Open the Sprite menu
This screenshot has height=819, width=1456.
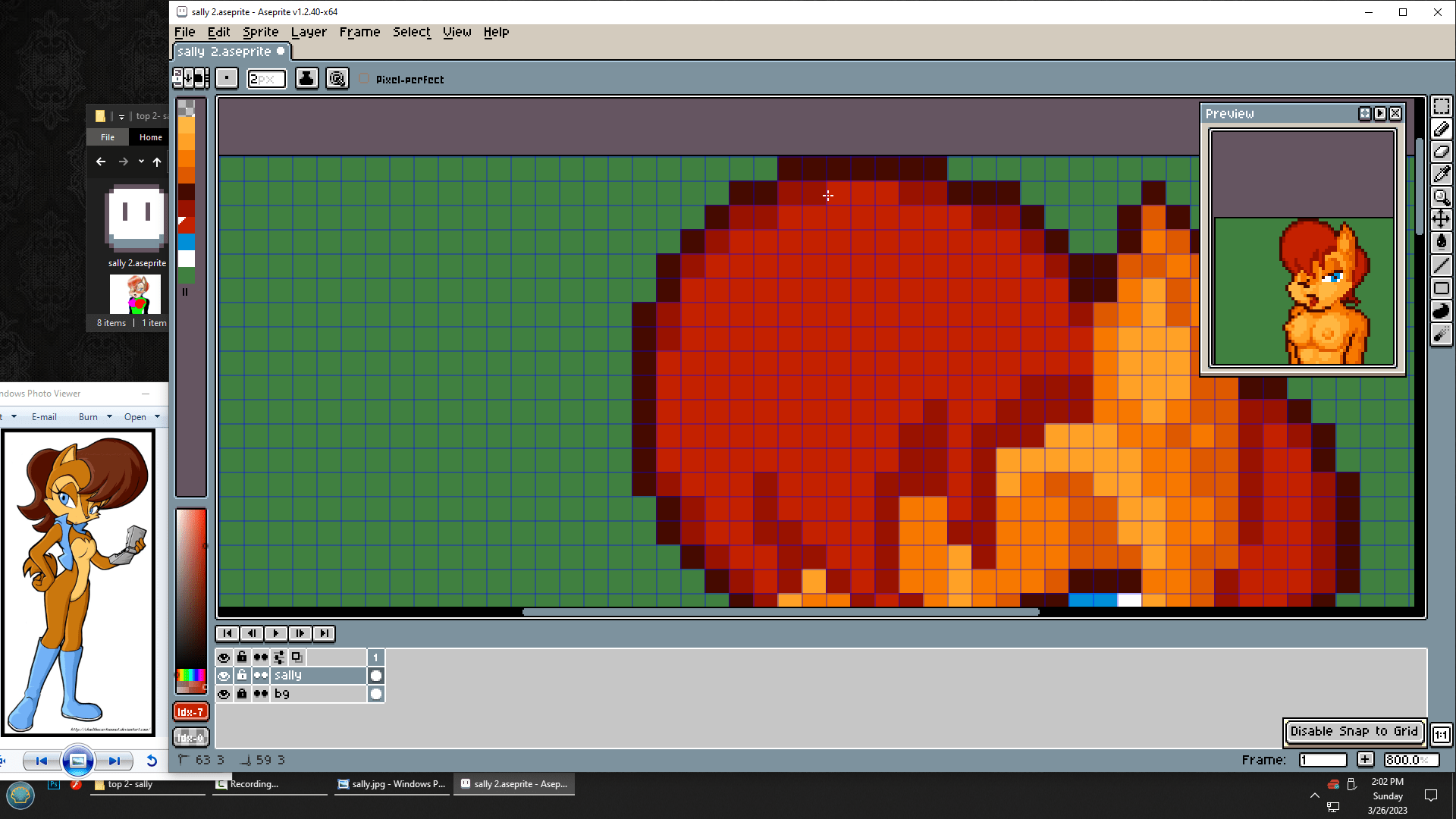260,32
